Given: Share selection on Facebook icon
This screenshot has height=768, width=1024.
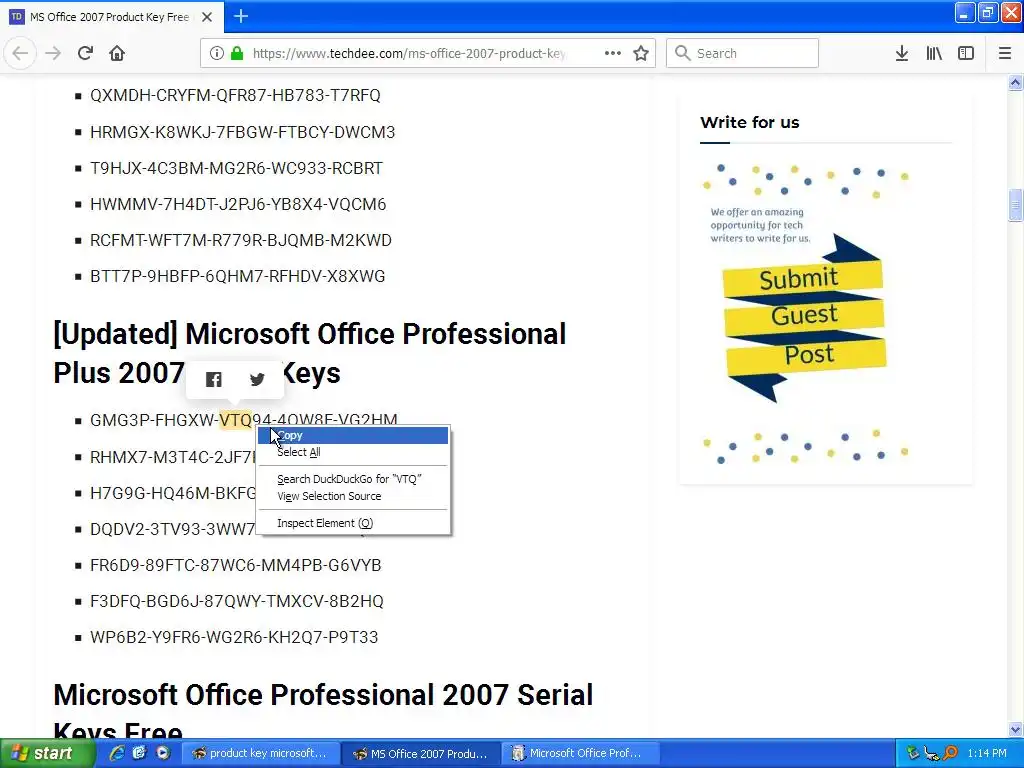Looking at the screenshot, I should 214,379.
